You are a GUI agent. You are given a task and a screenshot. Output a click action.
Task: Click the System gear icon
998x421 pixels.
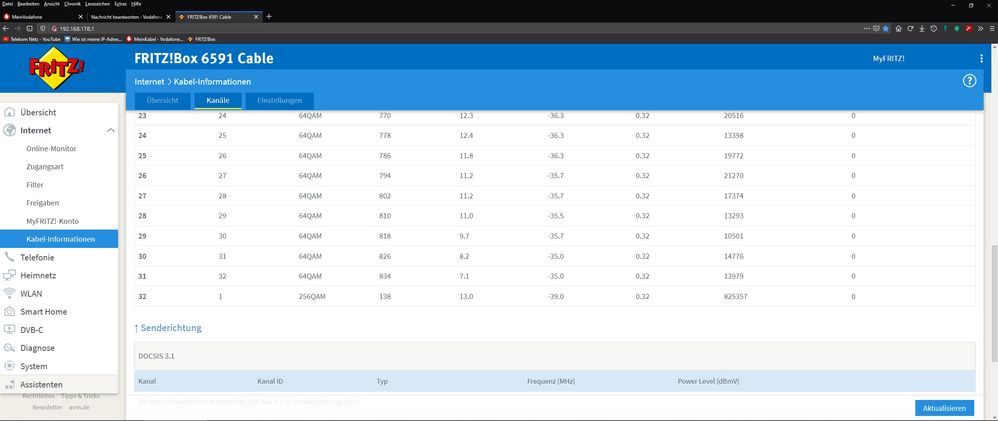click(10, 366)
